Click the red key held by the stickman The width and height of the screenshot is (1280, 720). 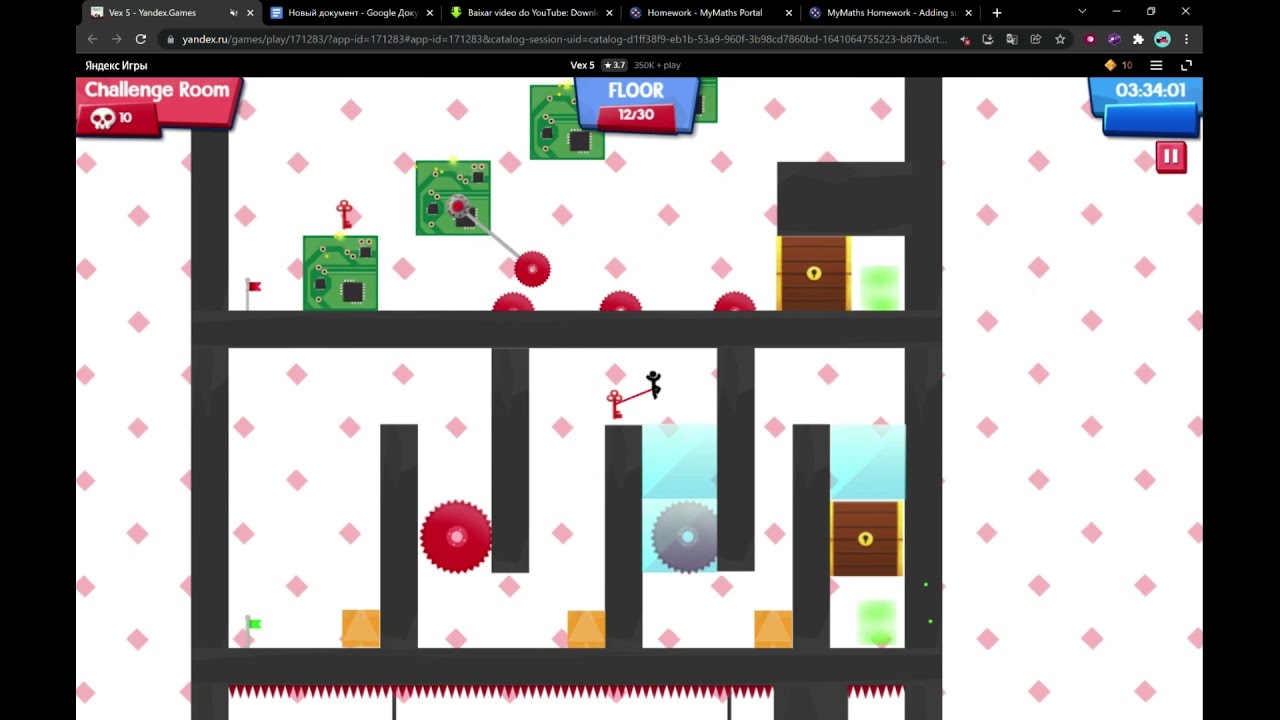pyautogui.click(x=615, y=404)
